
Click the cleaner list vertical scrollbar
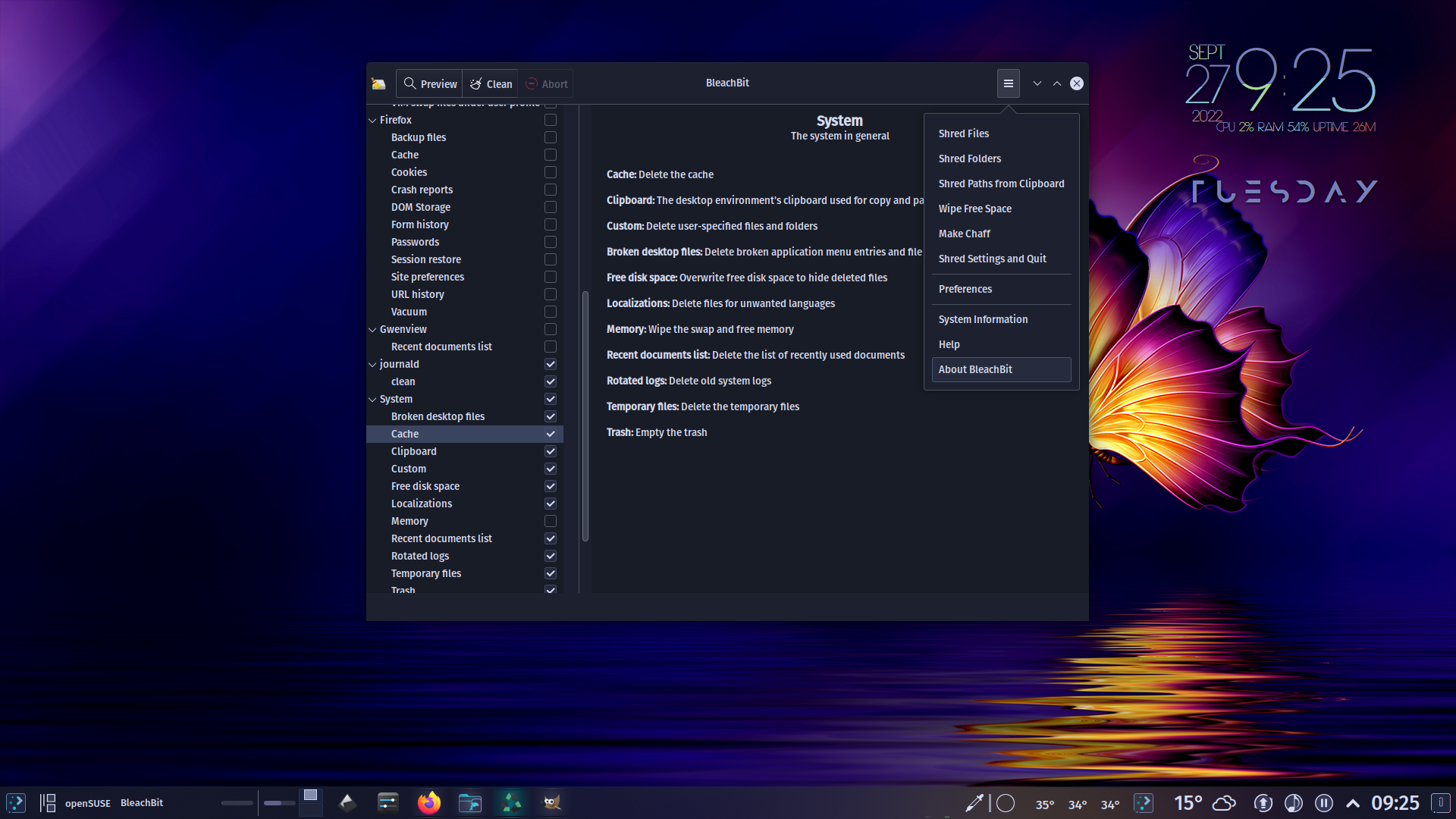(585, 416)
